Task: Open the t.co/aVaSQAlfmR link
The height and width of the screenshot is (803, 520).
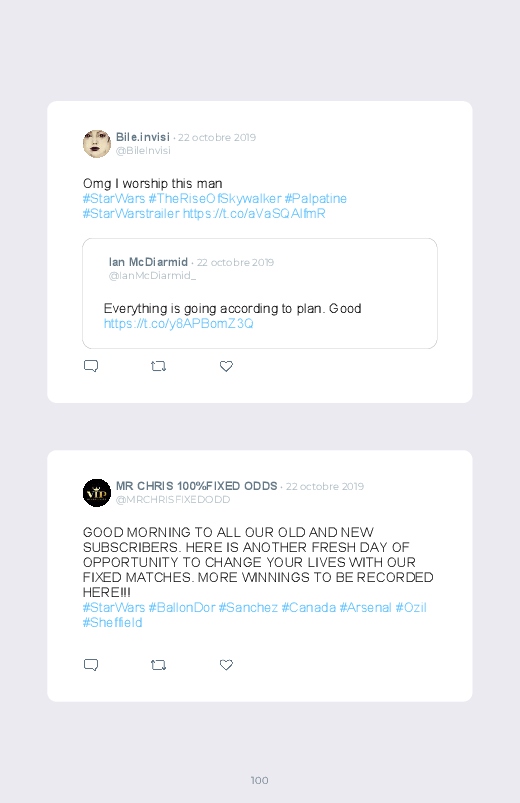Action: click(254, 214)
